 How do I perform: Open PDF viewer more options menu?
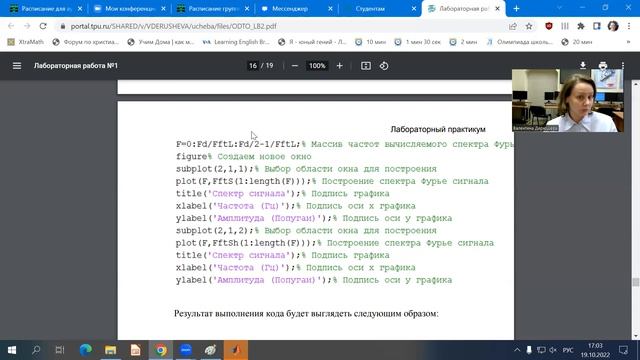tap(623, 66)
